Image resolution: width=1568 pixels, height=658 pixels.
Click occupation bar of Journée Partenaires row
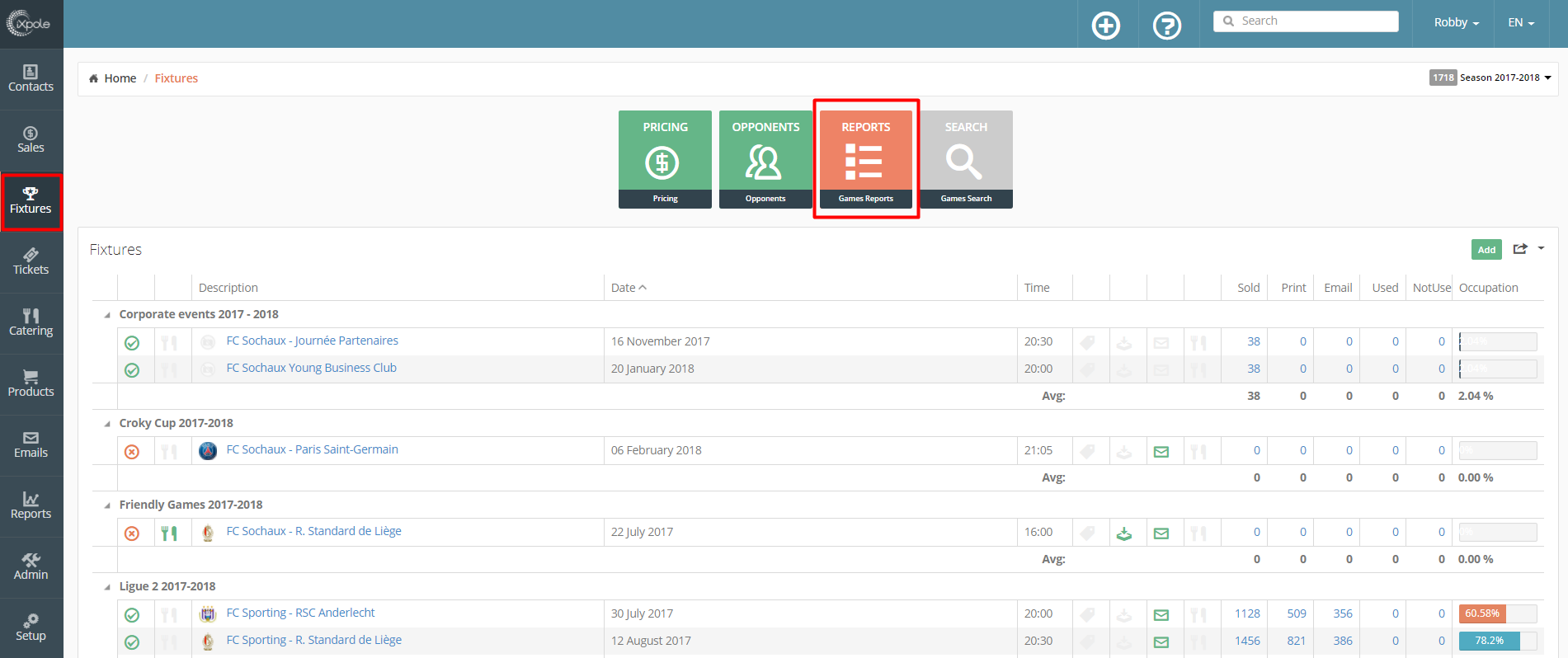click(x=1498, y=341)
